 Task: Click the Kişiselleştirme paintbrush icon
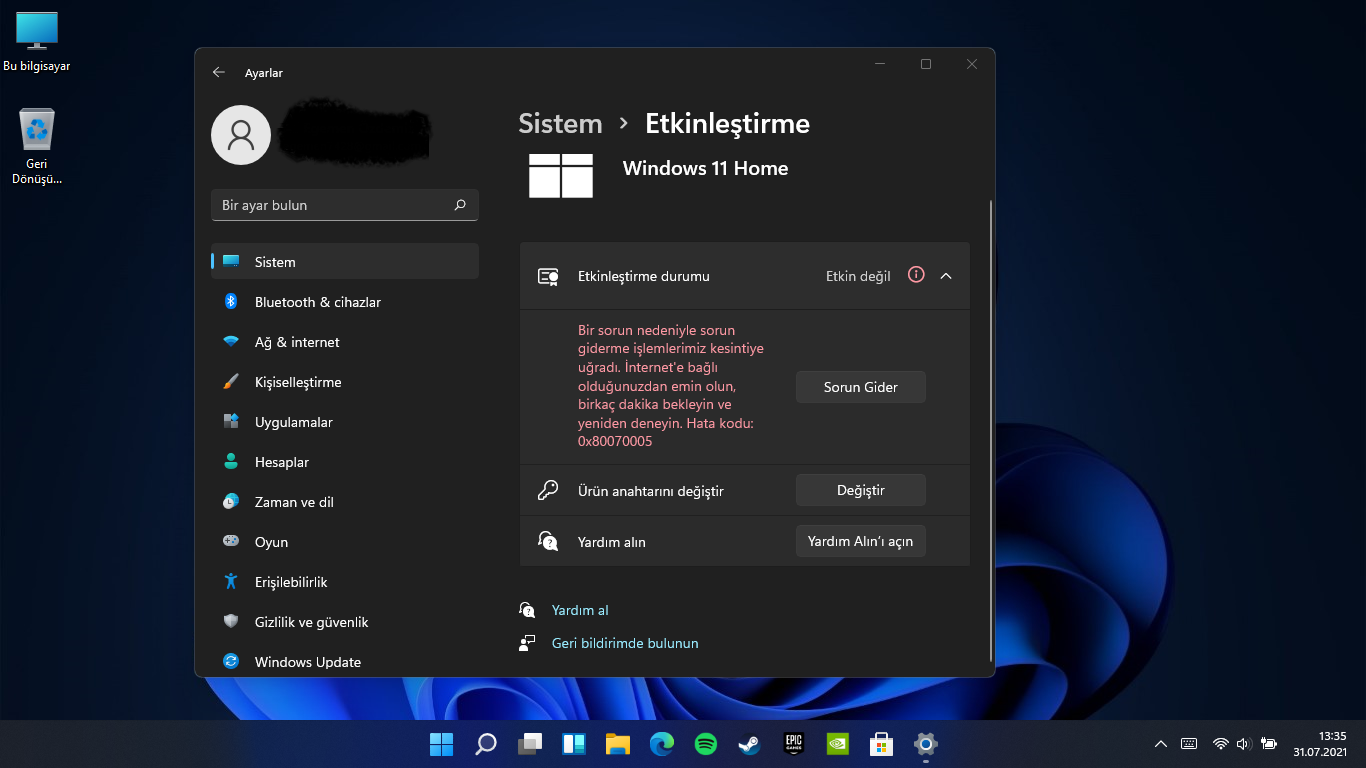[231, 382]
